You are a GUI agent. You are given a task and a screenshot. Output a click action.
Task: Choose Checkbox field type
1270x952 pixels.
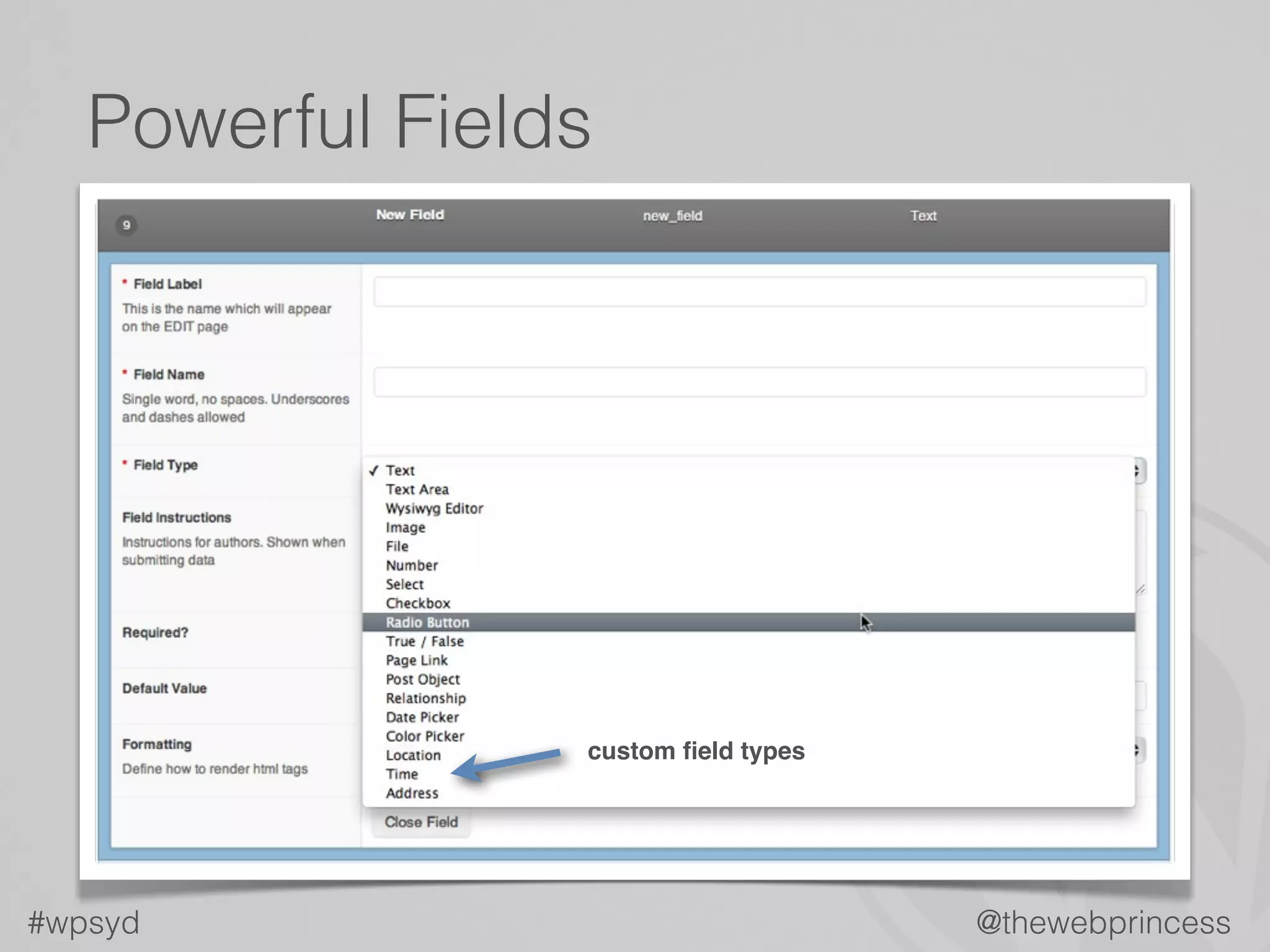[x=748, y=603]
